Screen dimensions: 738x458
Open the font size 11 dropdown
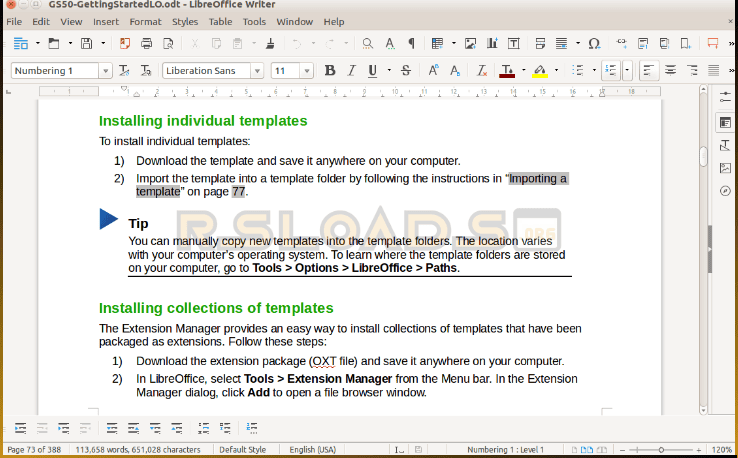(x=307, y=71)
